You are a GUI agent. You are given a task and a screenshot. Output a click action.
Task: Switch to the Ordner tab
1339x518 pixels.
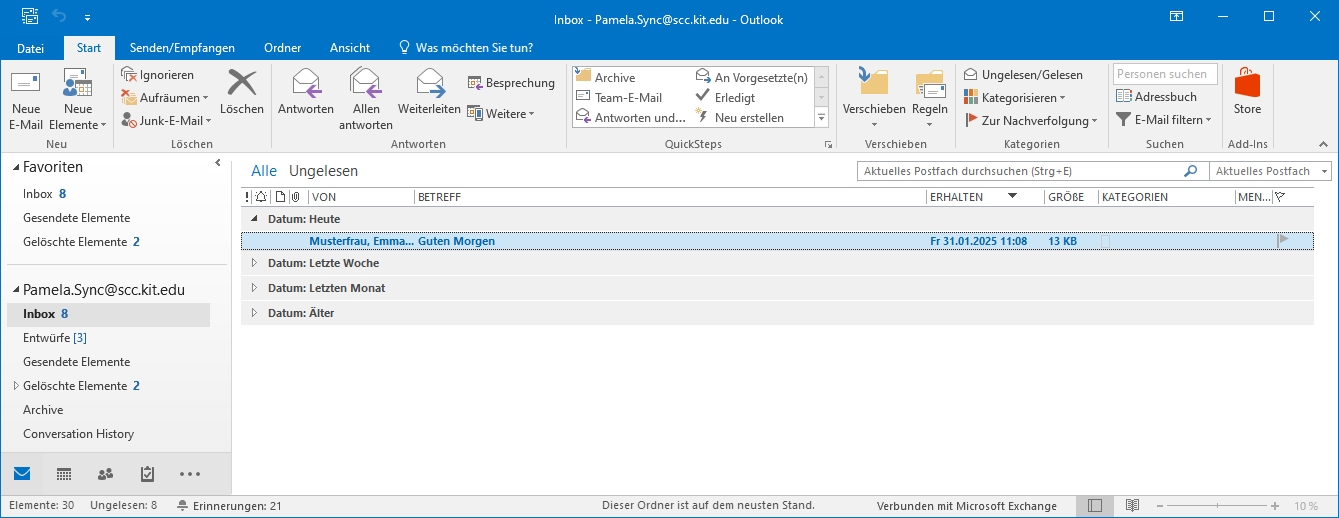click(283, 48)
